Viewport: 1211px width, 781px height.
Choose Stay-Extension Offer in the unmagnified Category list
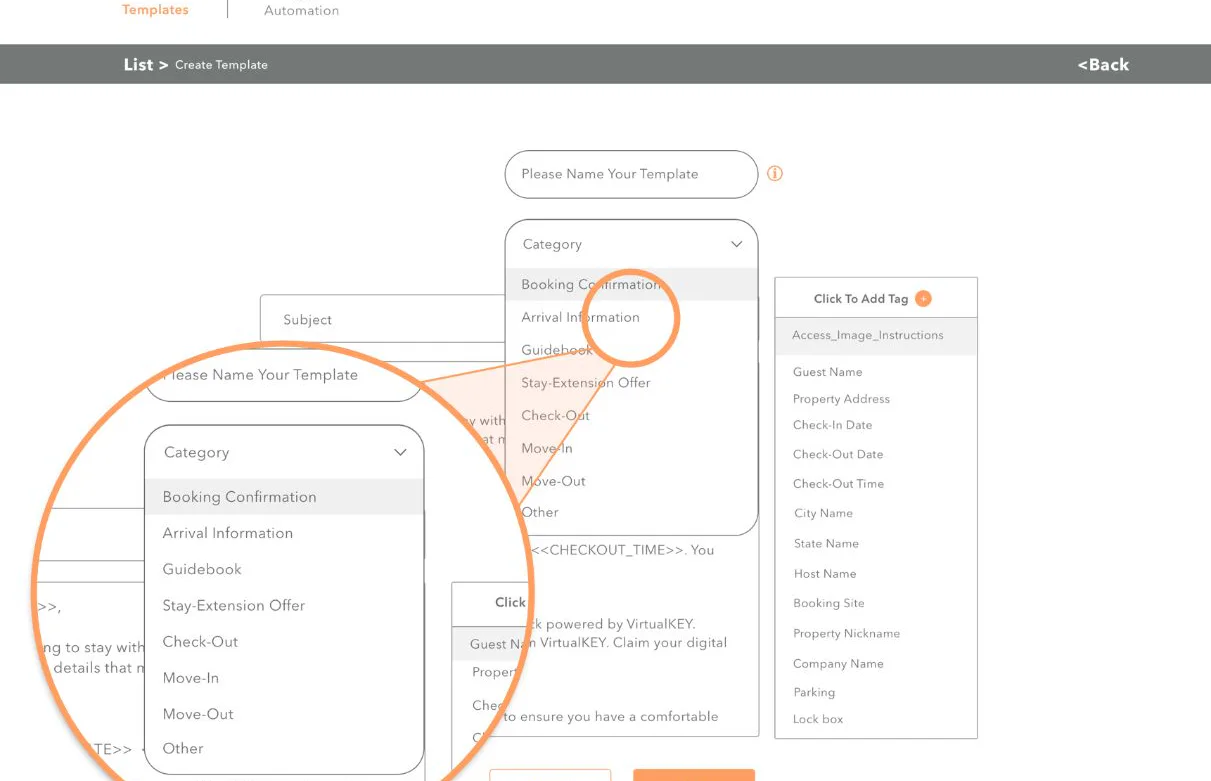click(586, 383)
